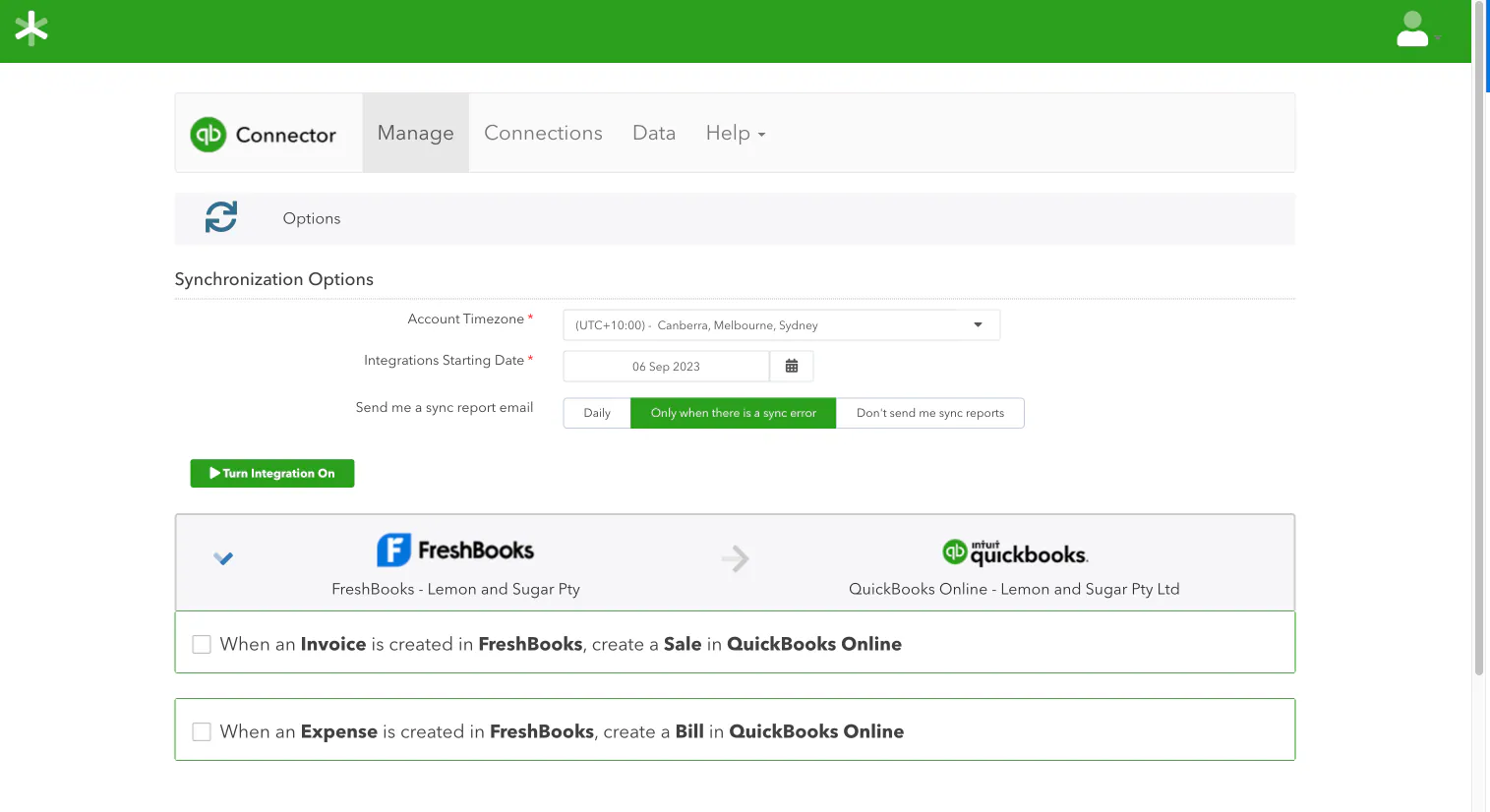This screenshot has width=1490, height=812.
Task: Click the page vertical scrollbar
Action: (x=1479, y=338)
